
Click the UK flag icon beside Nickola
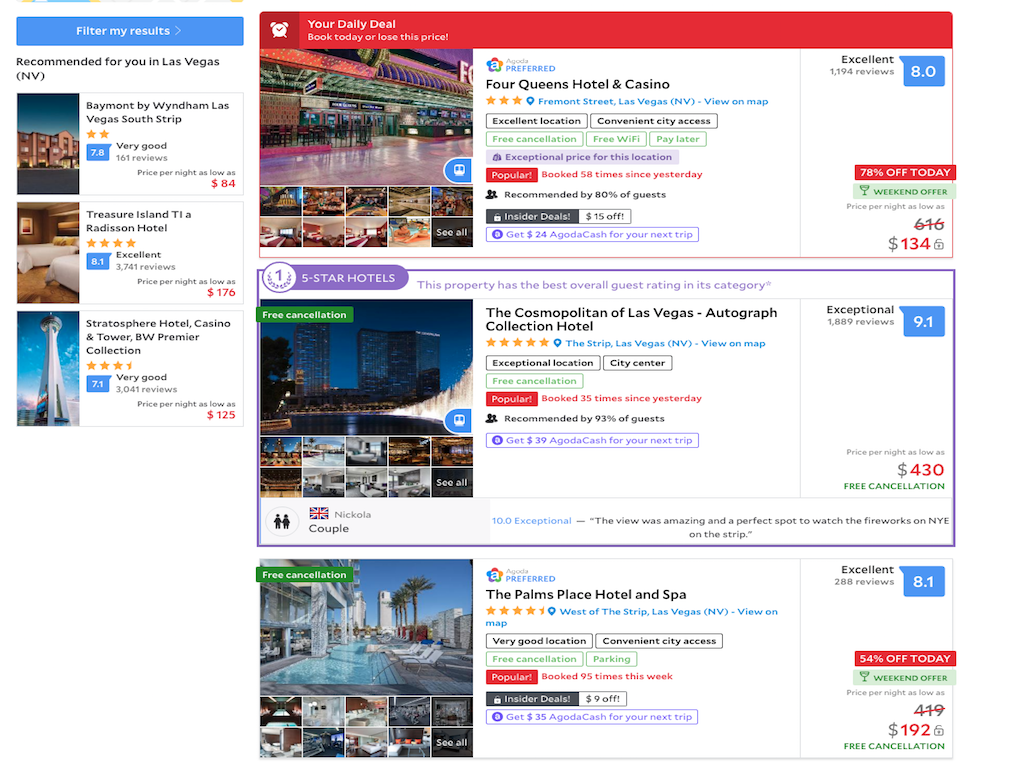click(x=319, y=513)
